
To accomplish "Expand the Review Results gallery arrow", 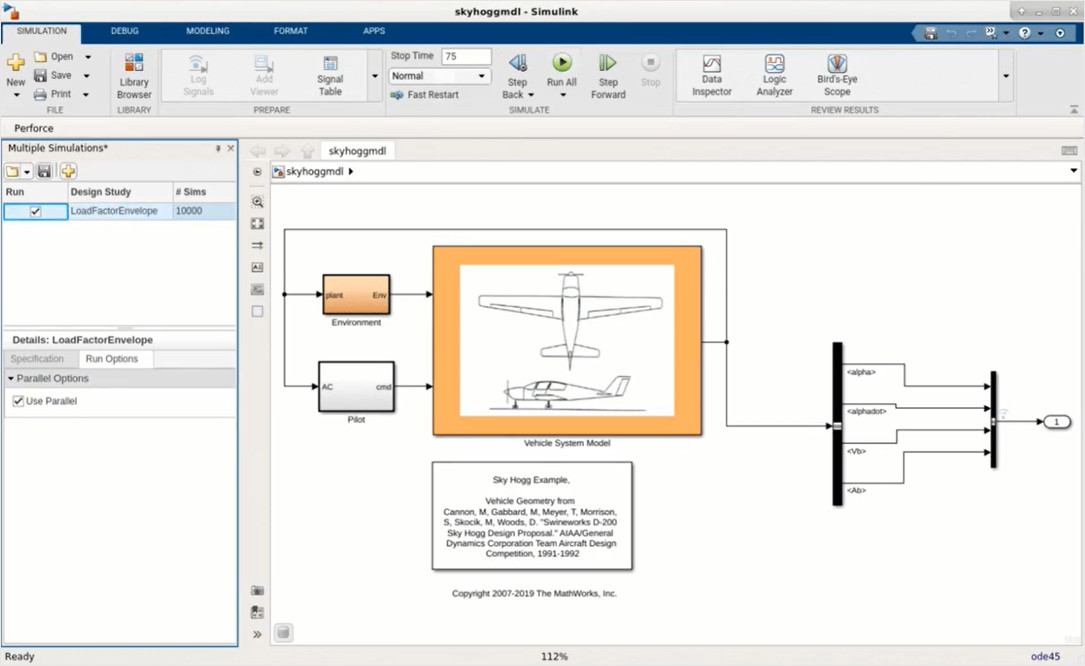I will tap(1006, 76).
